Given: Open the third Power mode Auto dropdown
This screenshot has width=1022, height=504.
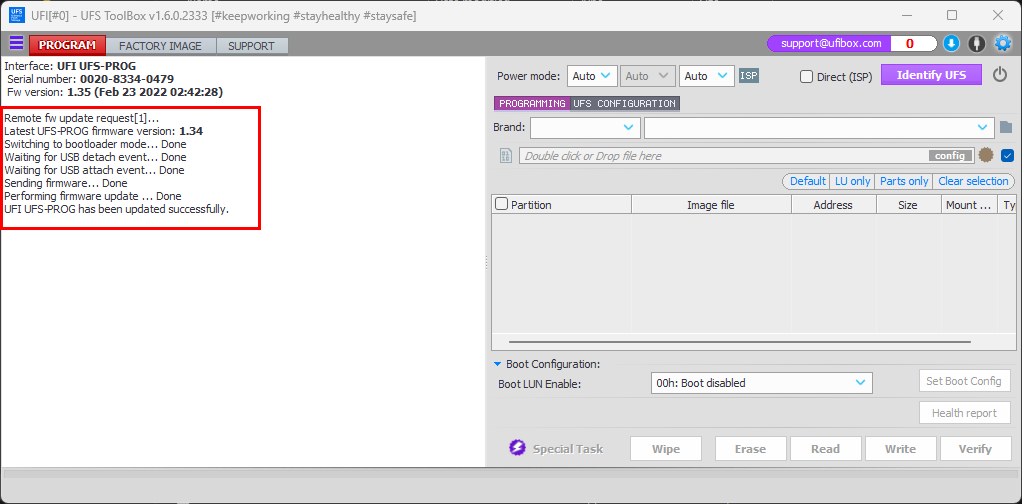Looking at the screenshot, I should pos(707,76).
